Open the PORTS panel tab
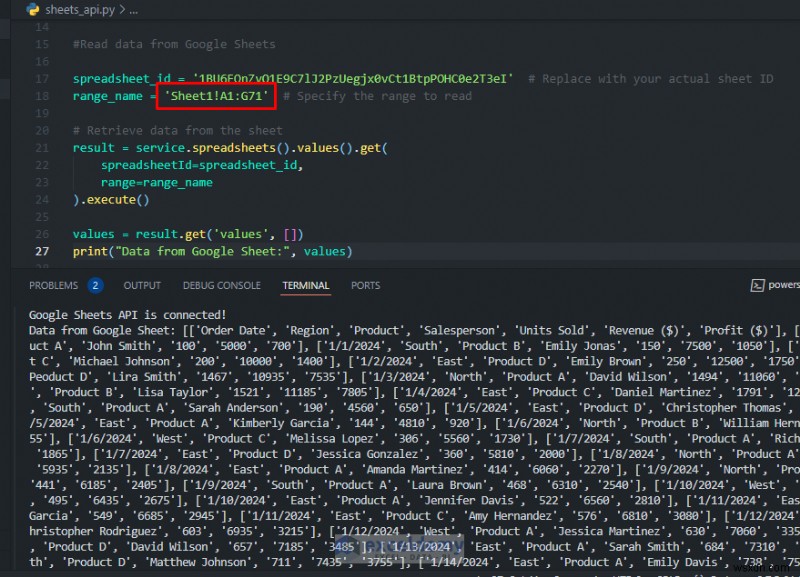This screenshot has width=800, height=577. click(x=365, y=285)
